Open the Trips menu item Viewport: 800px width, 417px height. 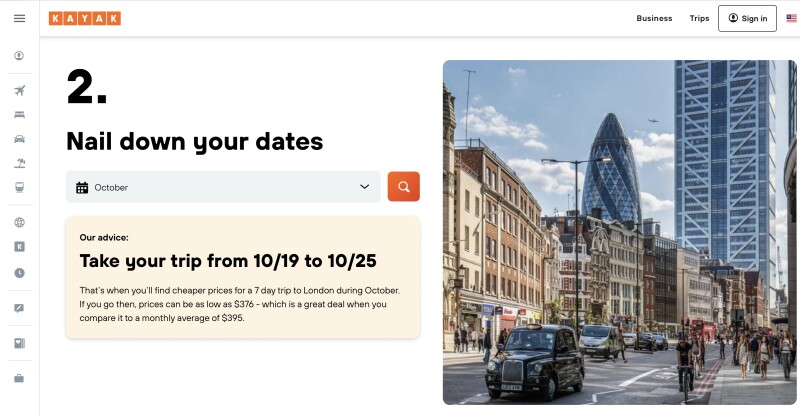pos(699,18)
